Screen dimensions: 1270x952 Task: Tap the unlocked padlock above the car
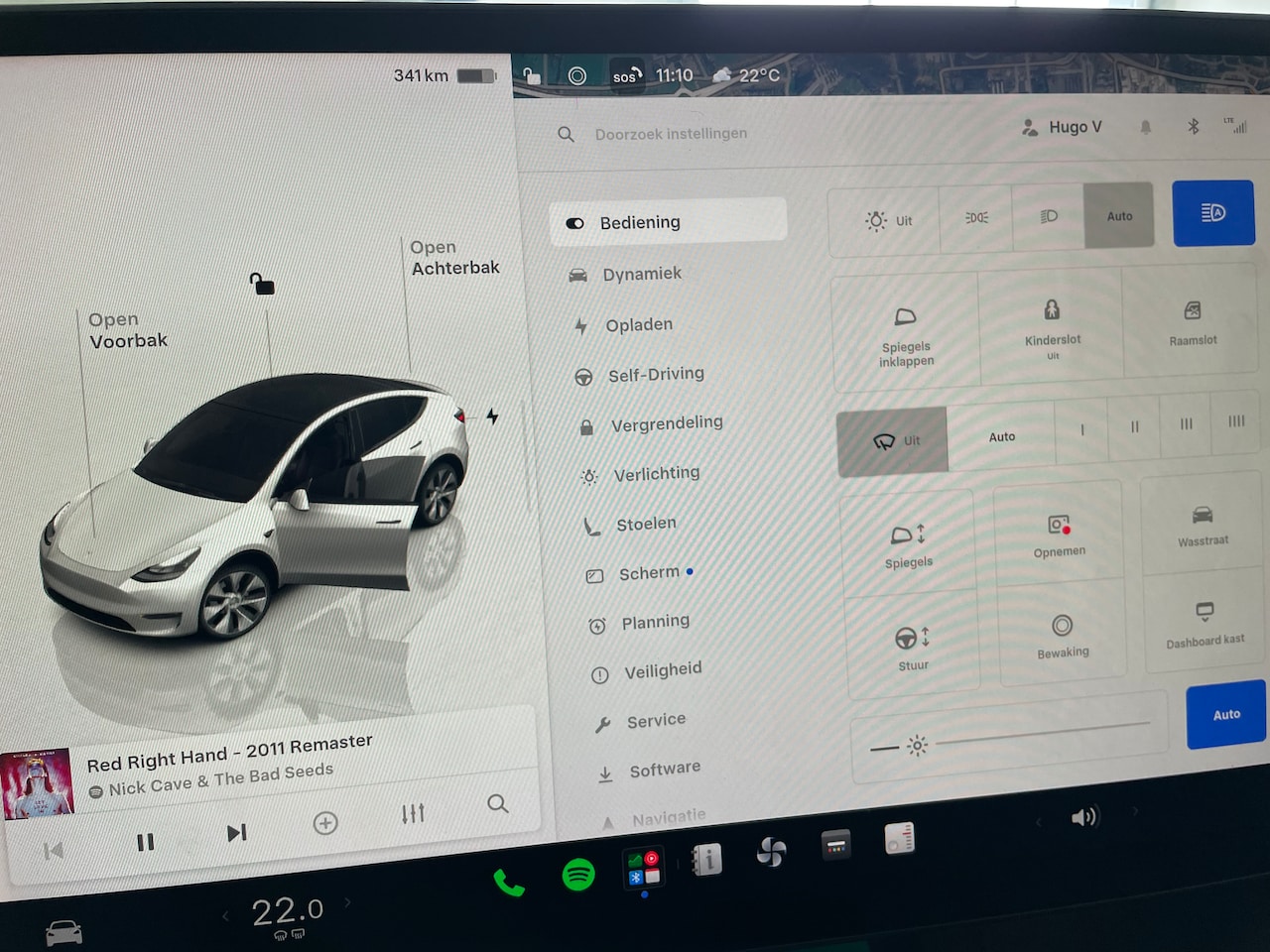pyautogui.click(x=262, y=285)
